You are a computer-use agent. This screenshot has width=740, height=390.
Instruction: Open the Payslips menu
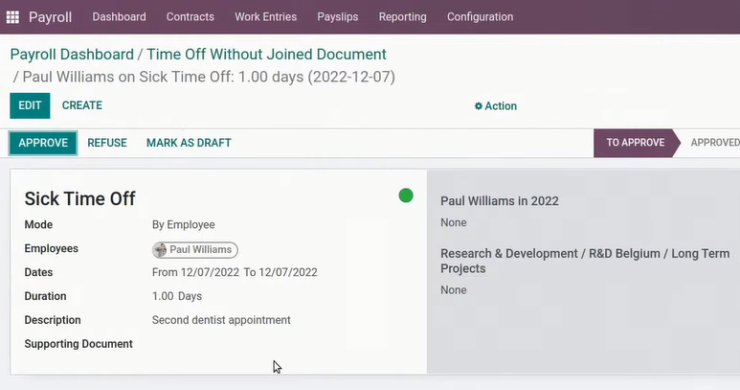point(337,17)
